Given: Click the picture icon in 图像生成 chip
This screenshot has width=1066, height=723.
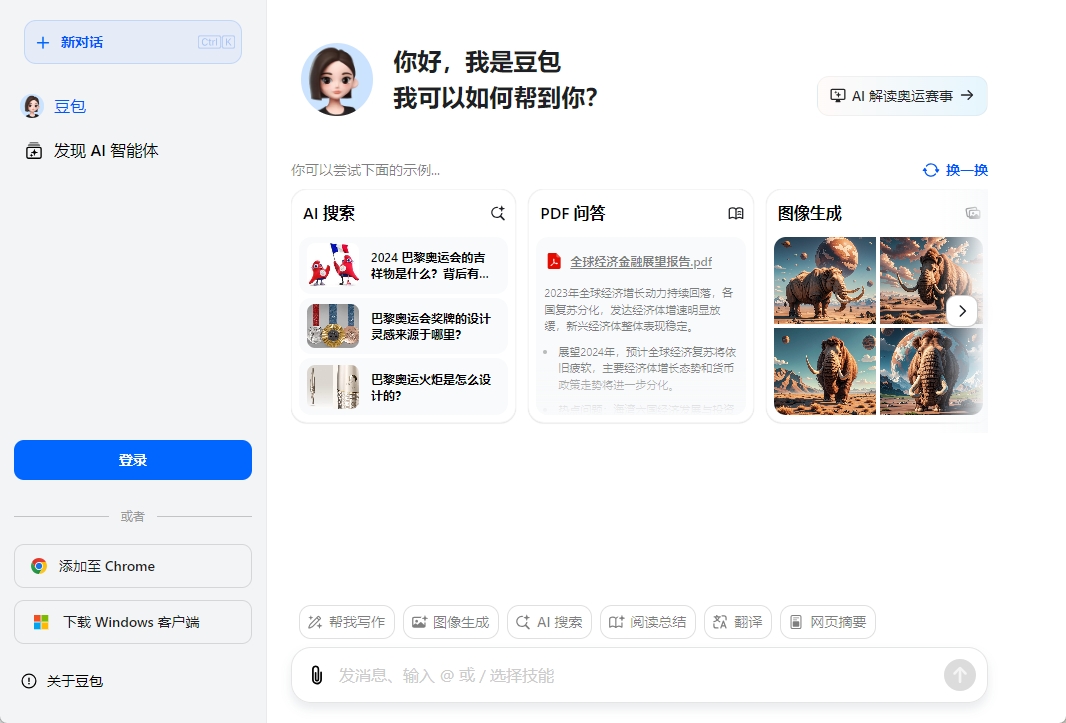Looking at the screenshot, I should point(419,622).
